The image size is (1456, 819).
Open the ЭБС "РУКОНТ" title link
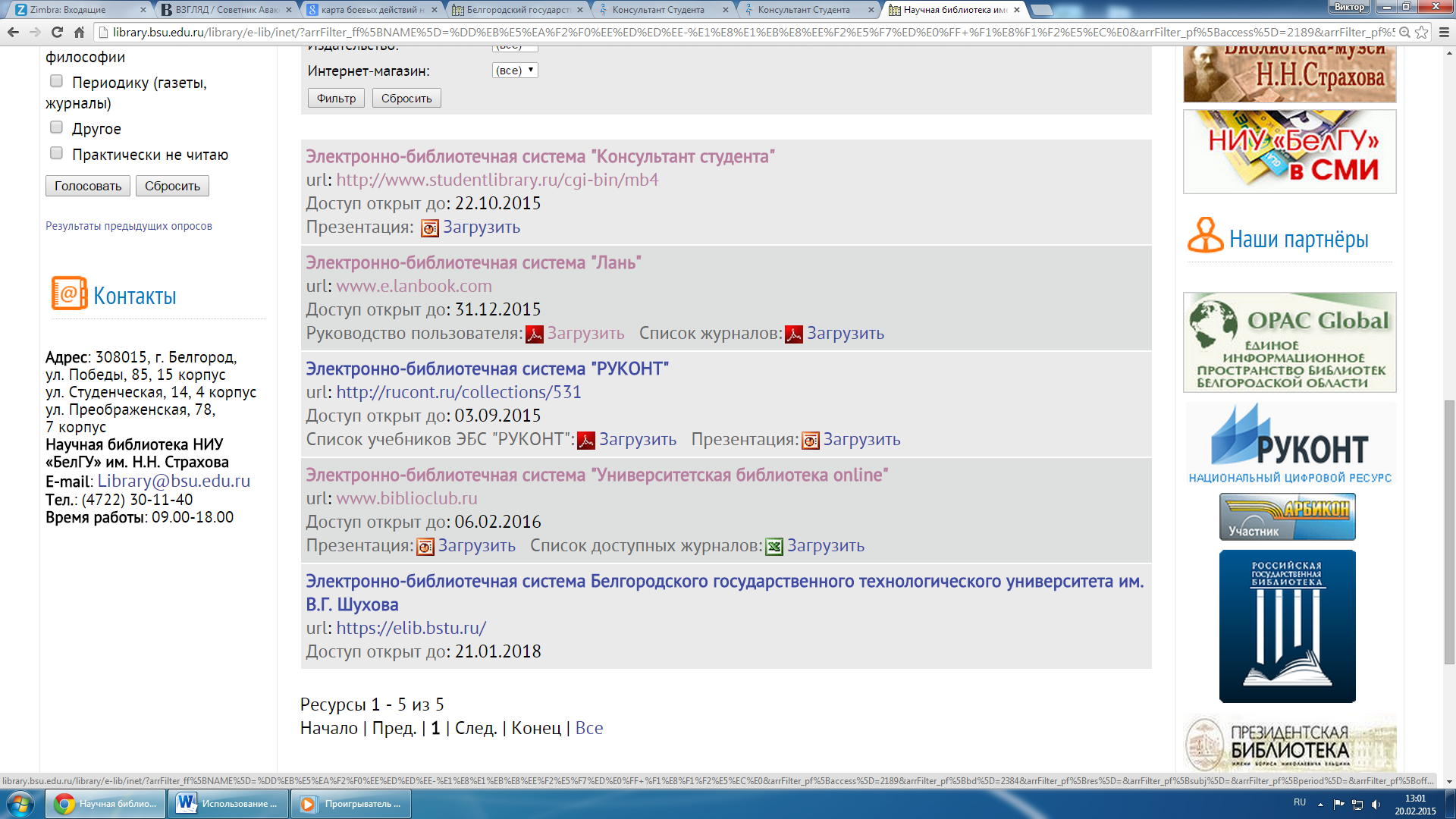coord(487,369)
